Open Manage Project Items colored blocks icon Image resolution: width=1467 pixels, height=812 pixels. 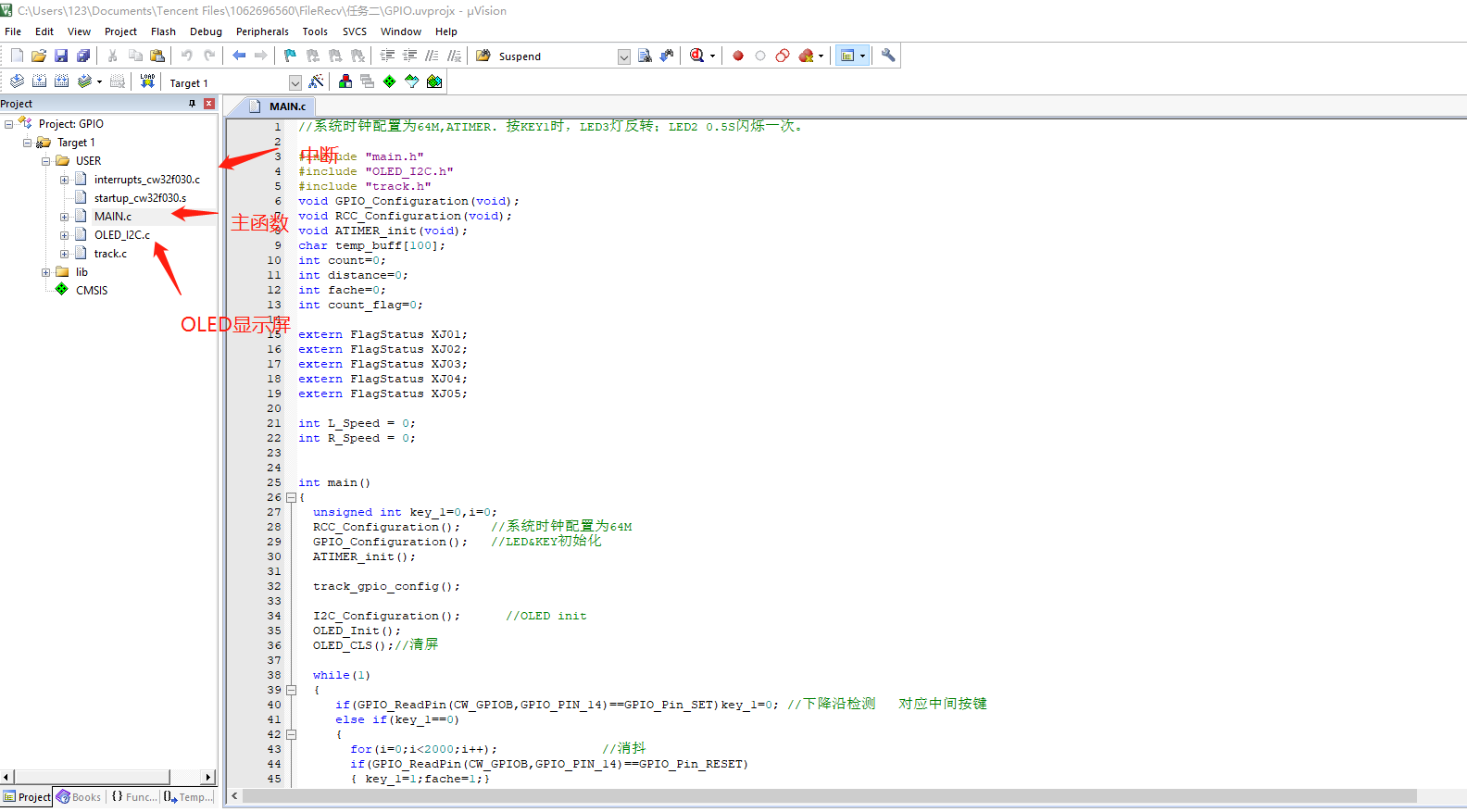click(345, 81)
